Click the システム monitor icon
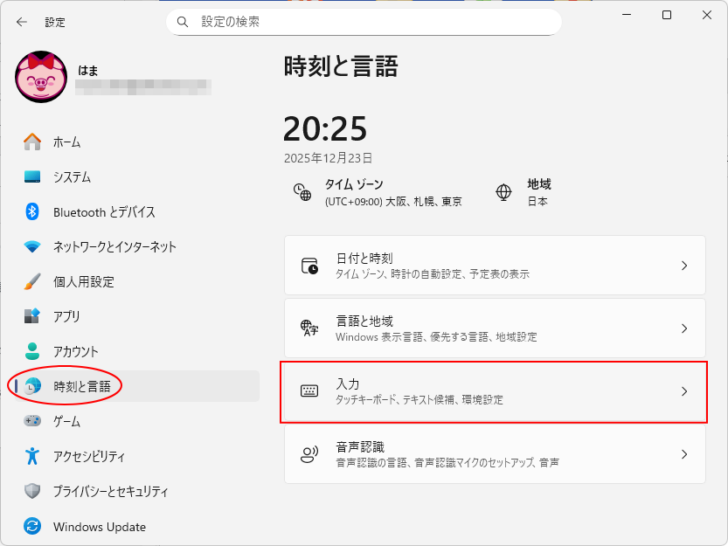The image size is (728, 546). coord(32,177)
